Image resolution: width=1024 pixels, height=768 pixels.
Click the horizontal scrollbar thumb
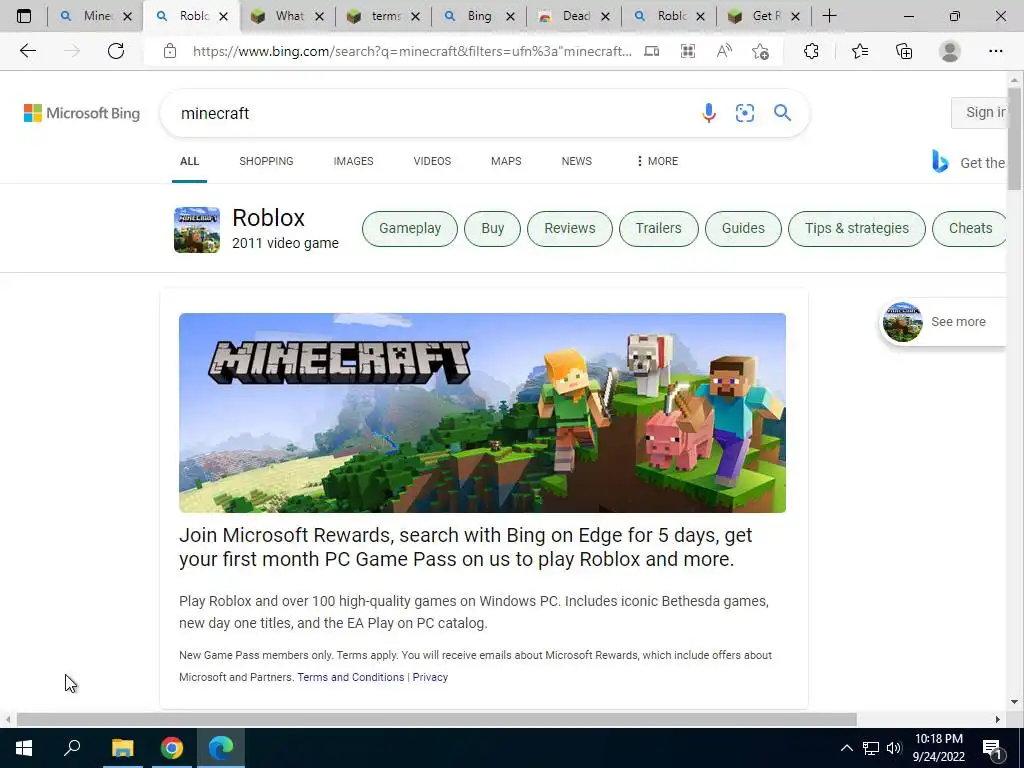click(x=436, y=719)
